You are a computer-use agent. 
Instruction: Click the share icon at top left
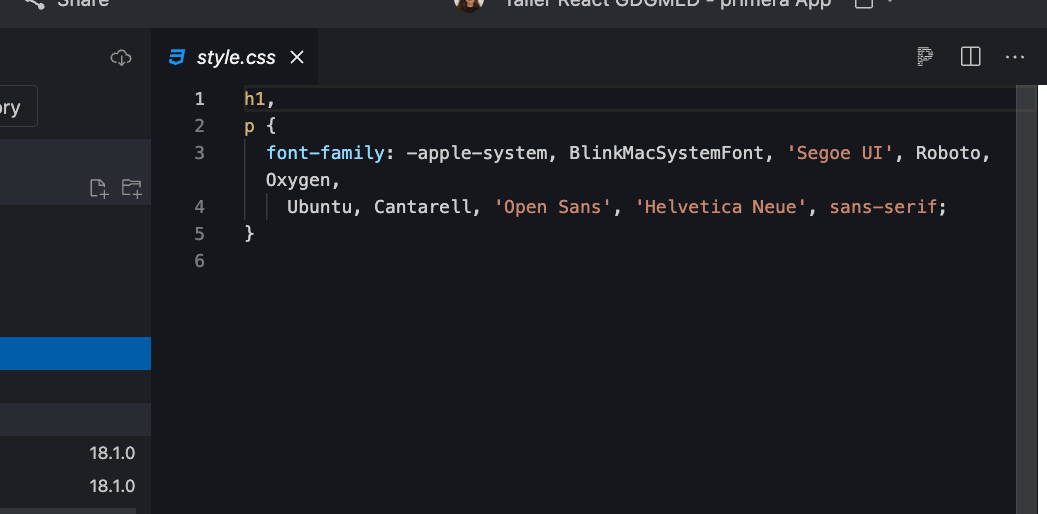pos(34,4)
